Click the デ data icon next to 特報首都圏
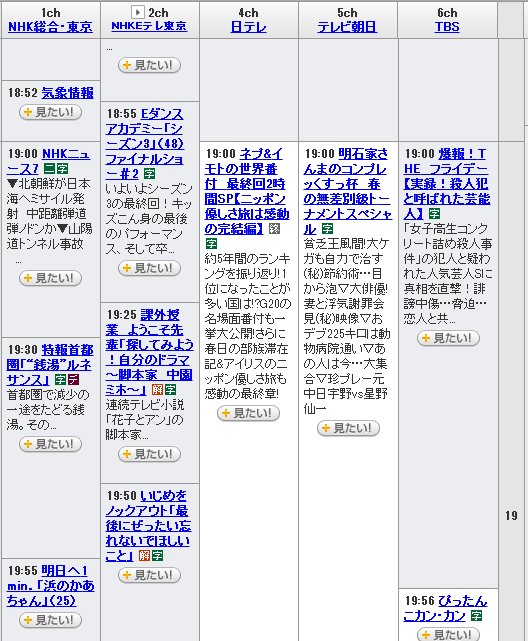Image resolution: width=528 pixels, height=641 pixels. point(74,380)
